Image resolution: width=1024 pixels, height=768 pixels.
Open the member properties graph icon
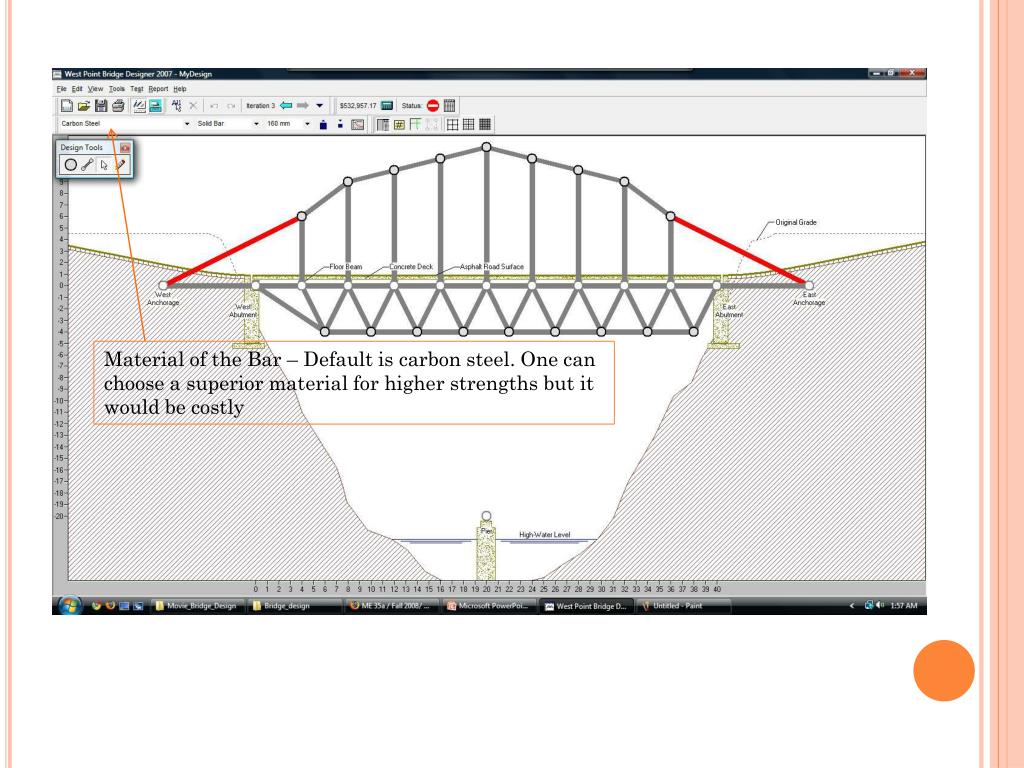(358, 124)
